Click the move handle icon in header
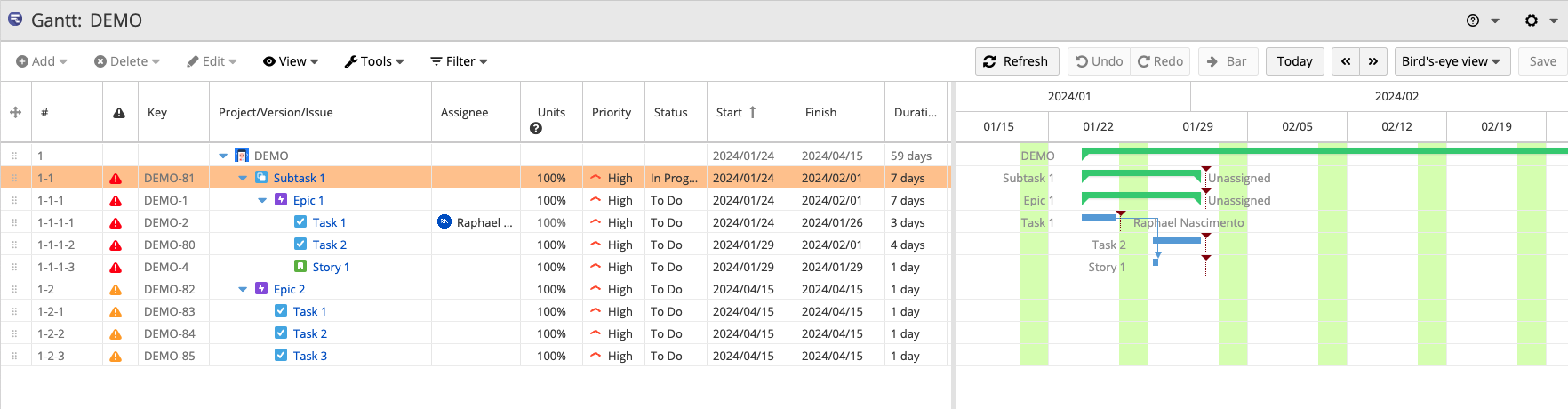 tap(15, 112)
